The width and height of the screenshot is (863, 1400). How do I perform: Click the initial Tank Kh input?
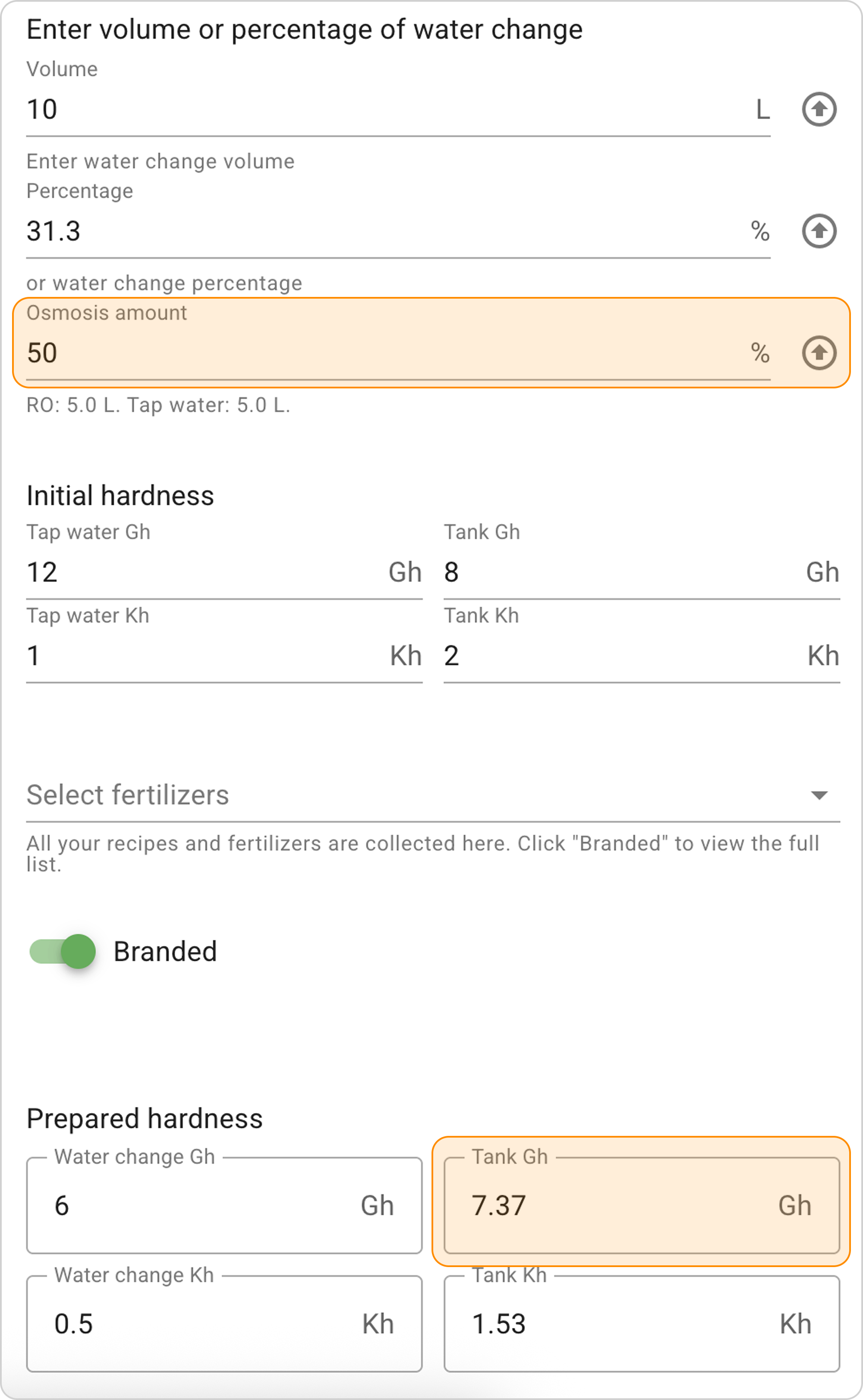642,656
